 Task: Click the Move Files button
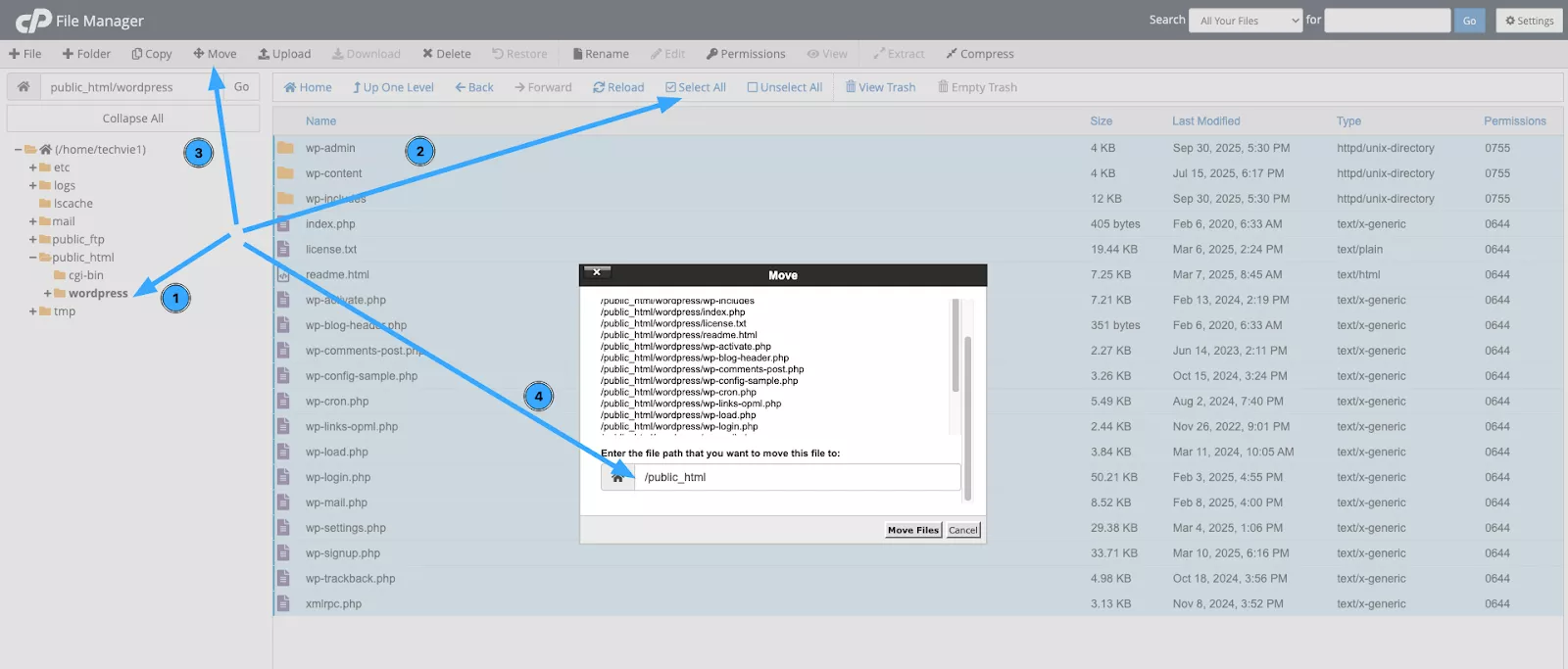click(912, 530)
